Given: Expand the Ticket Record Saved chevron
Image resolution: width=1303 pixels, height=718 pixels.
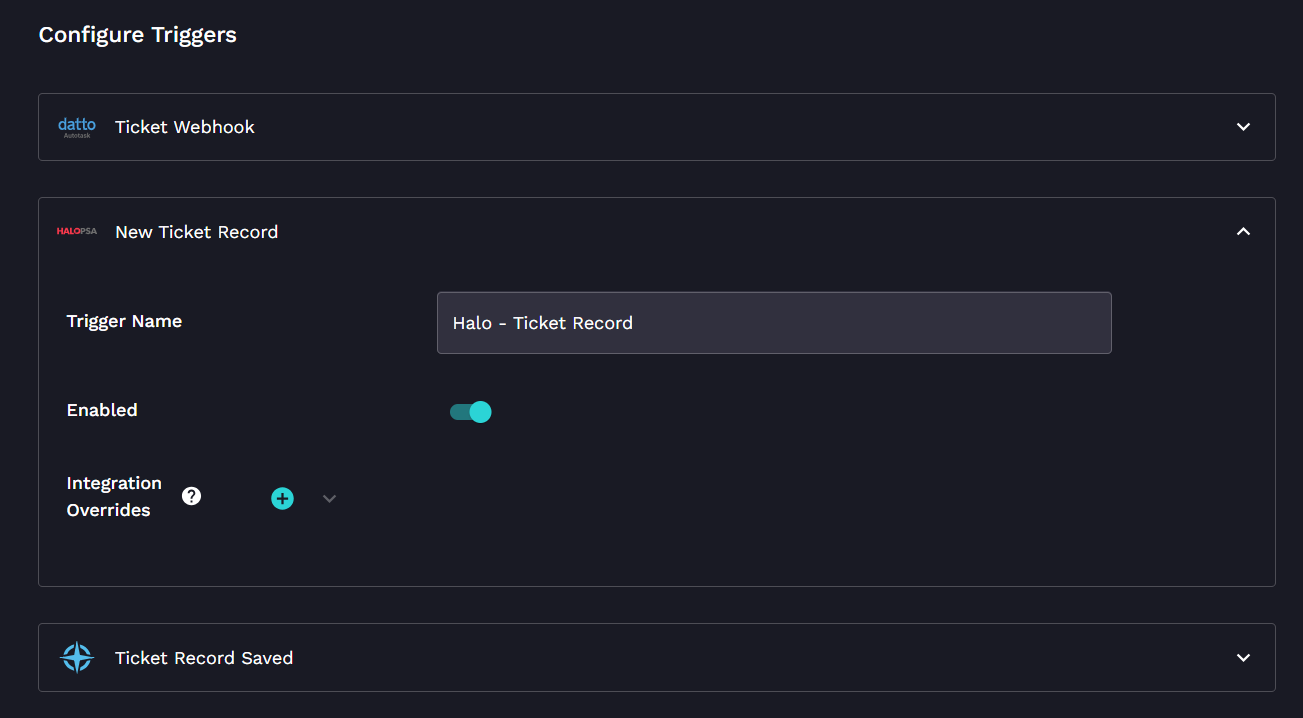Looking at the screenshot, I should [1243, 657].
